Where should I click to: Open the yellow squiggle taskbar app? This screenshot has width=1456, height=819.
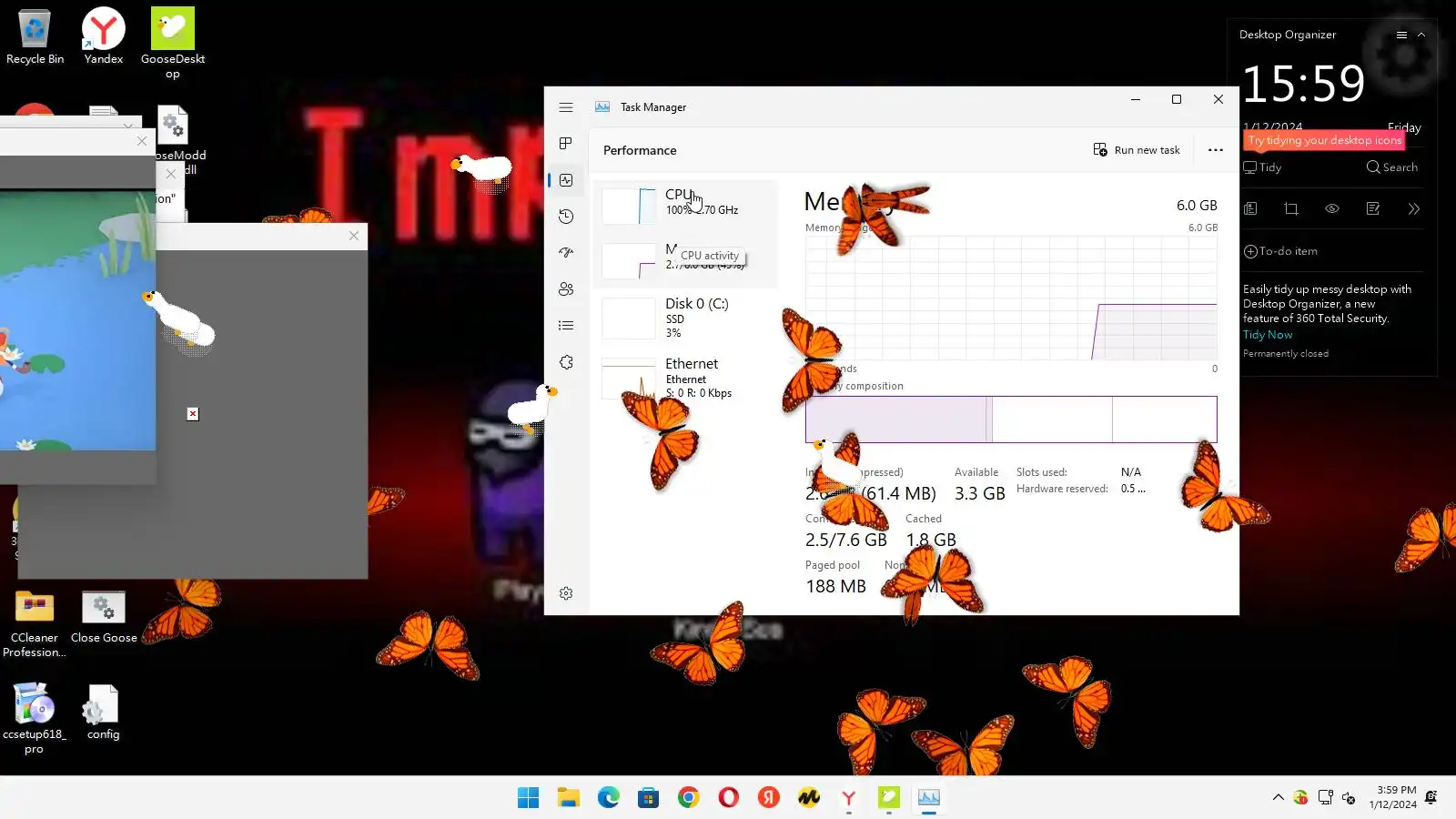(808, 798)
